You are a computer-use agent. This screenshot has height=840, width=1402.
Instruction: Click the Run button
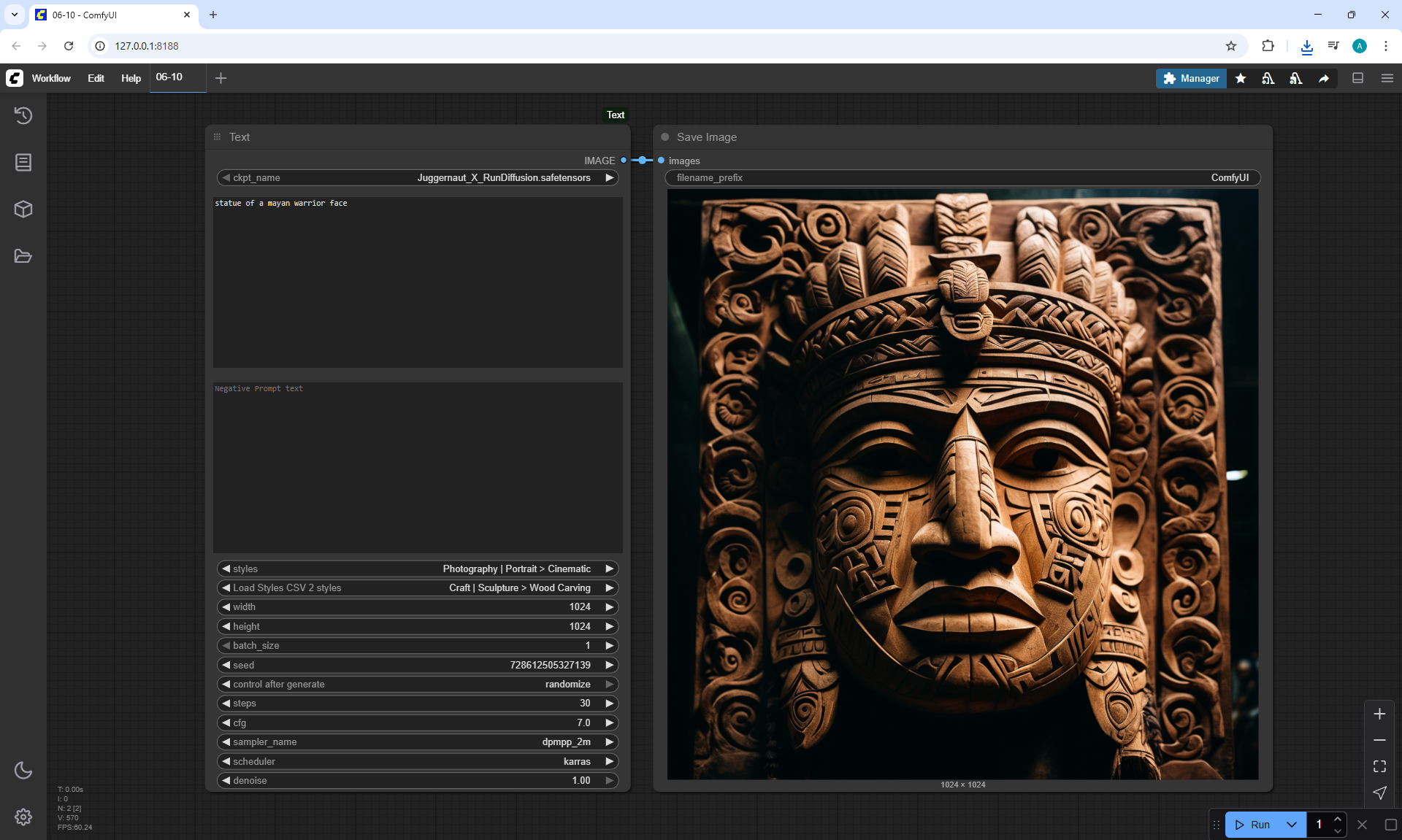1253,825
